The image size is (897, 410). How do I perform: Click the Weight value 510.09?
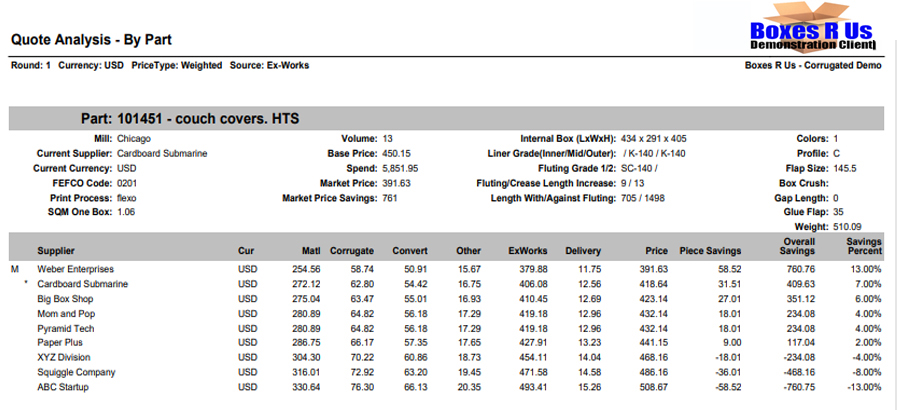pyautogui.click(x=847, y=226)
